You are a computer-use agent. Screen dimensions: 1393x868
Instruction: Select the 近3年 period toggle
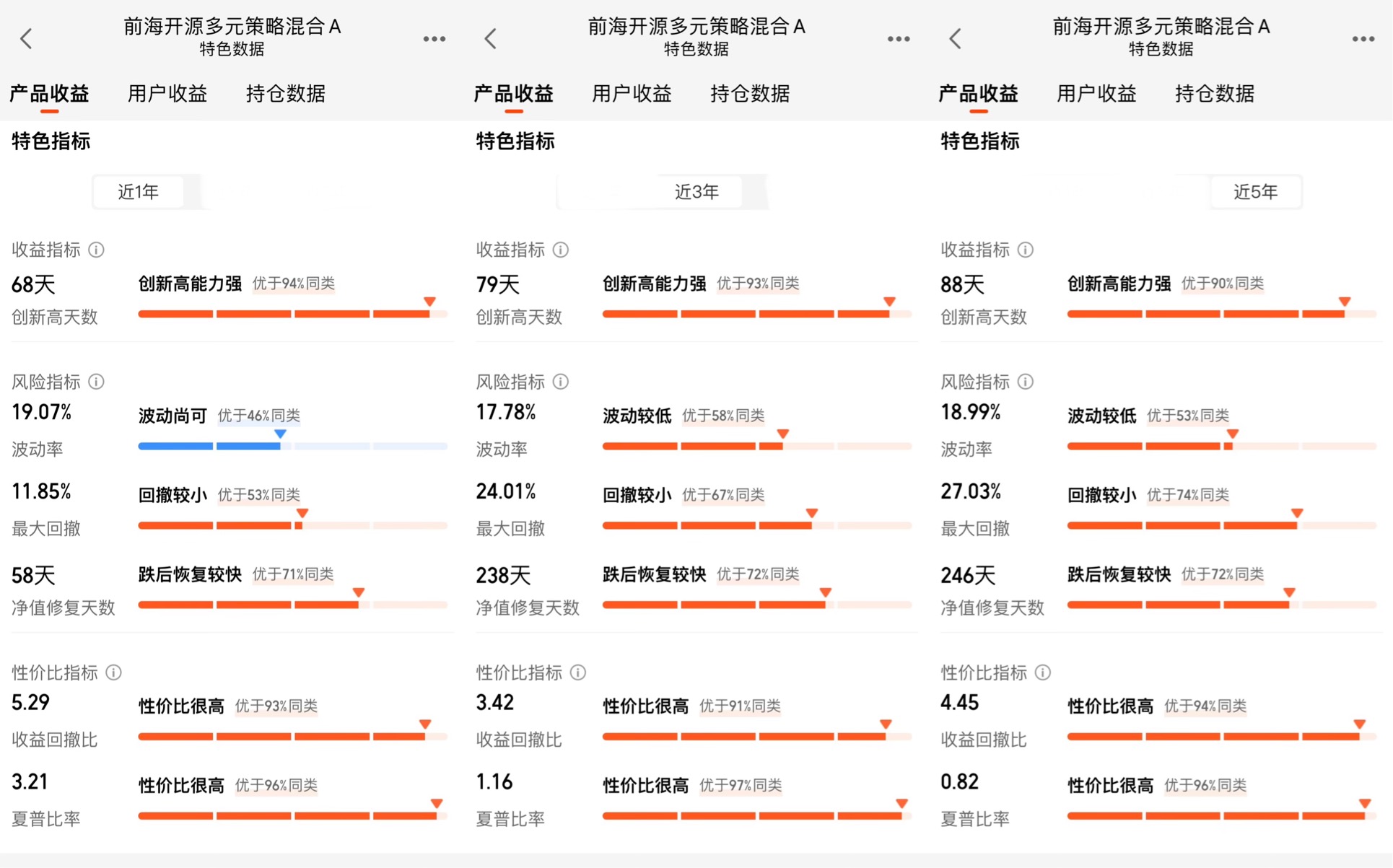tap(696, 192)
